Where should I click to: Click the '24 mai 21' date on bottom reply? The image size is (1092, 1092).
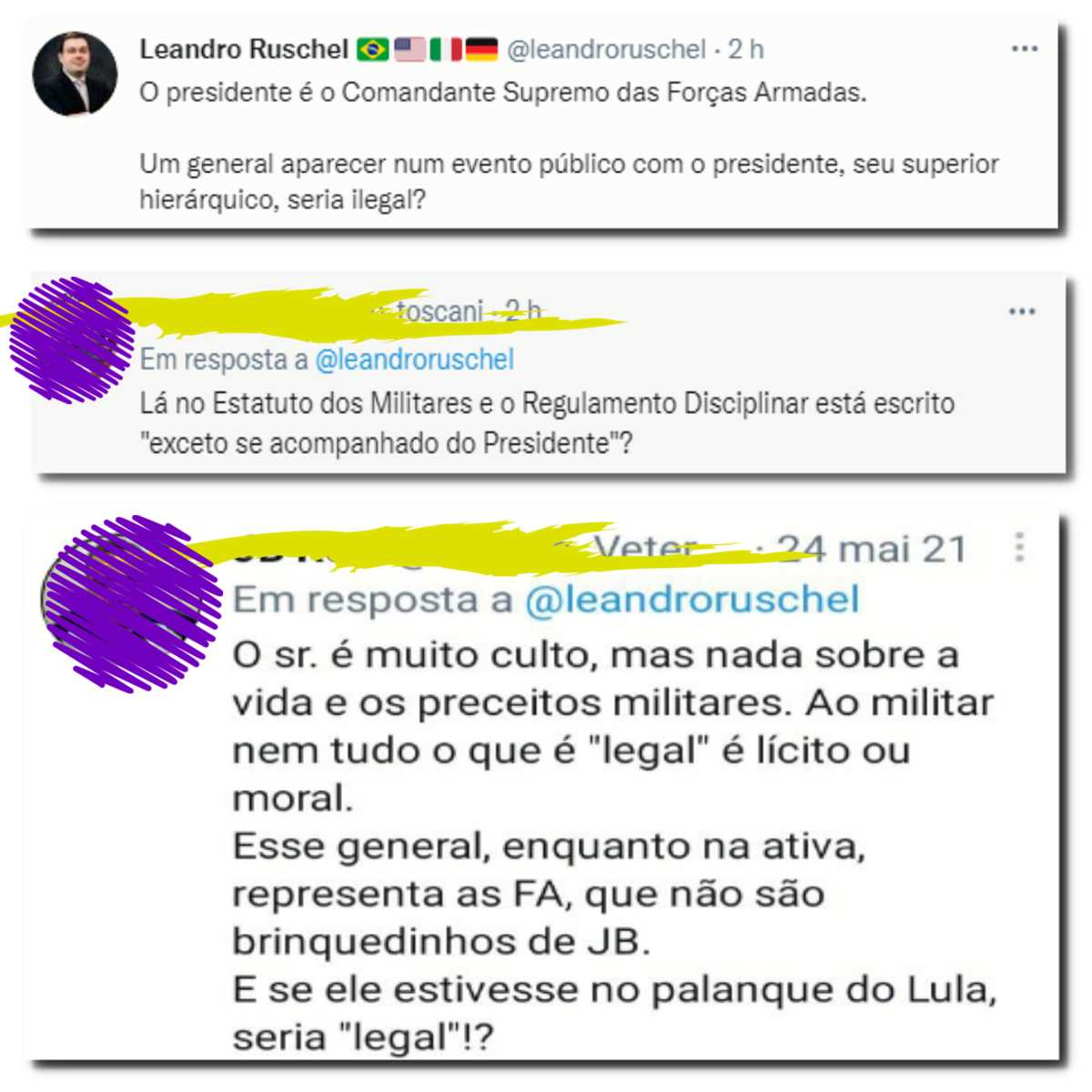tap(871, 549)
